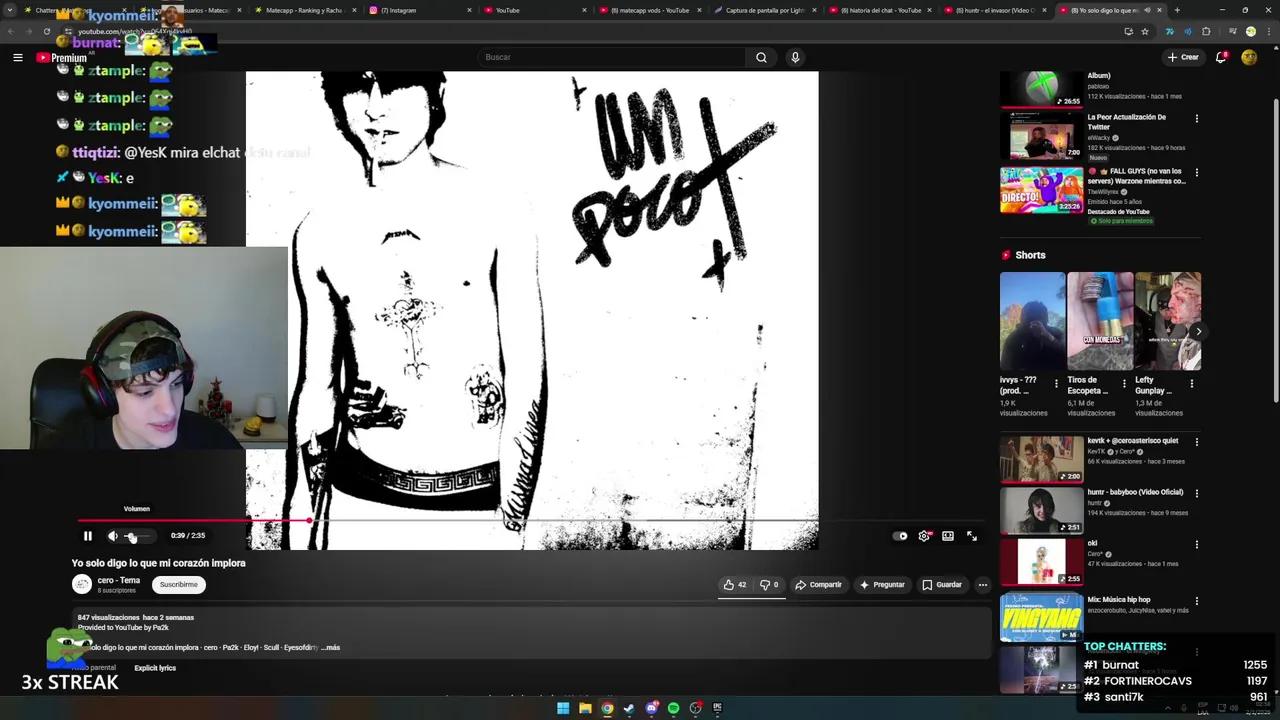Open the account avatar menu
The height and width of the screenshot is (720, 1280).
click(1249, 57)
